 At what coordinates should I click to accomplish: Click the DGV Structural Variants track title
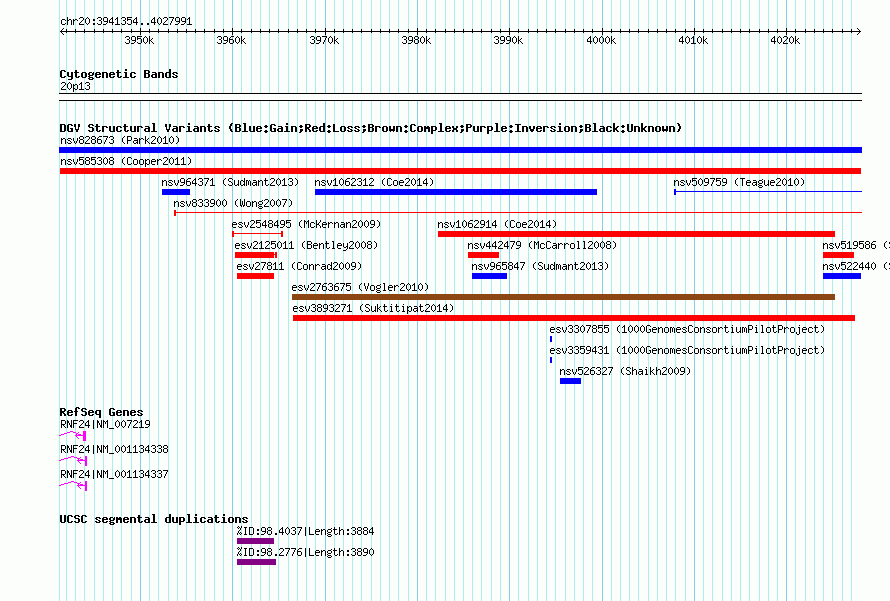370,128
